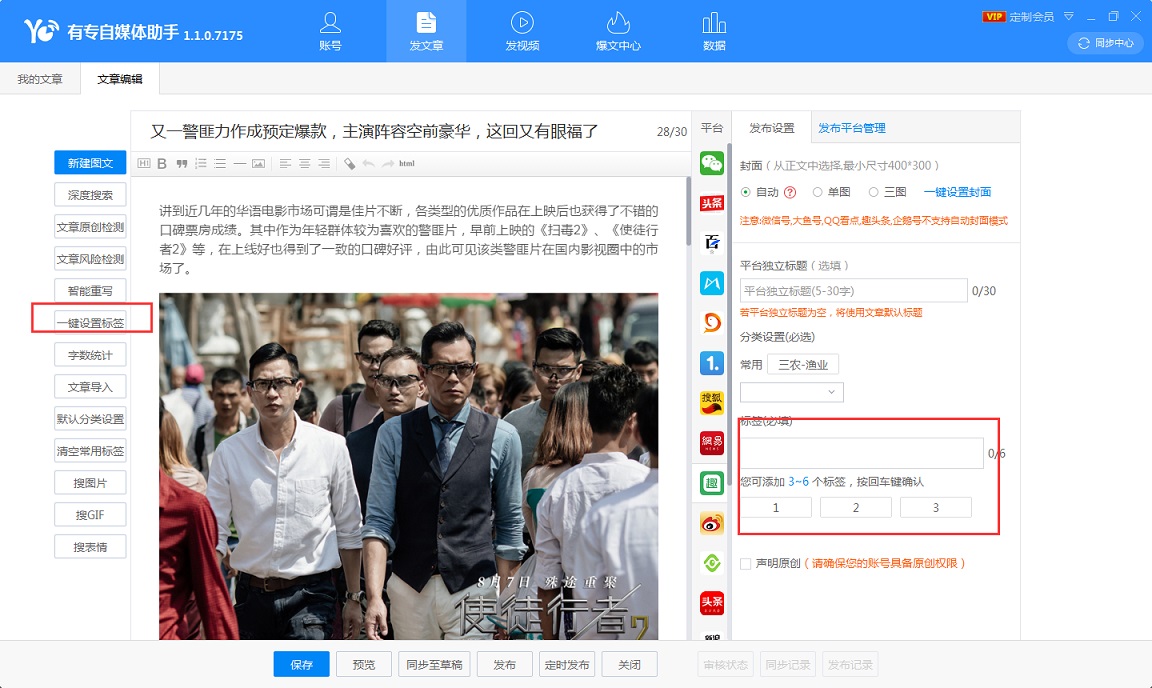
Task: Switch to the 发文章 section
Action: pyautogui.click(x=426, y=31)
